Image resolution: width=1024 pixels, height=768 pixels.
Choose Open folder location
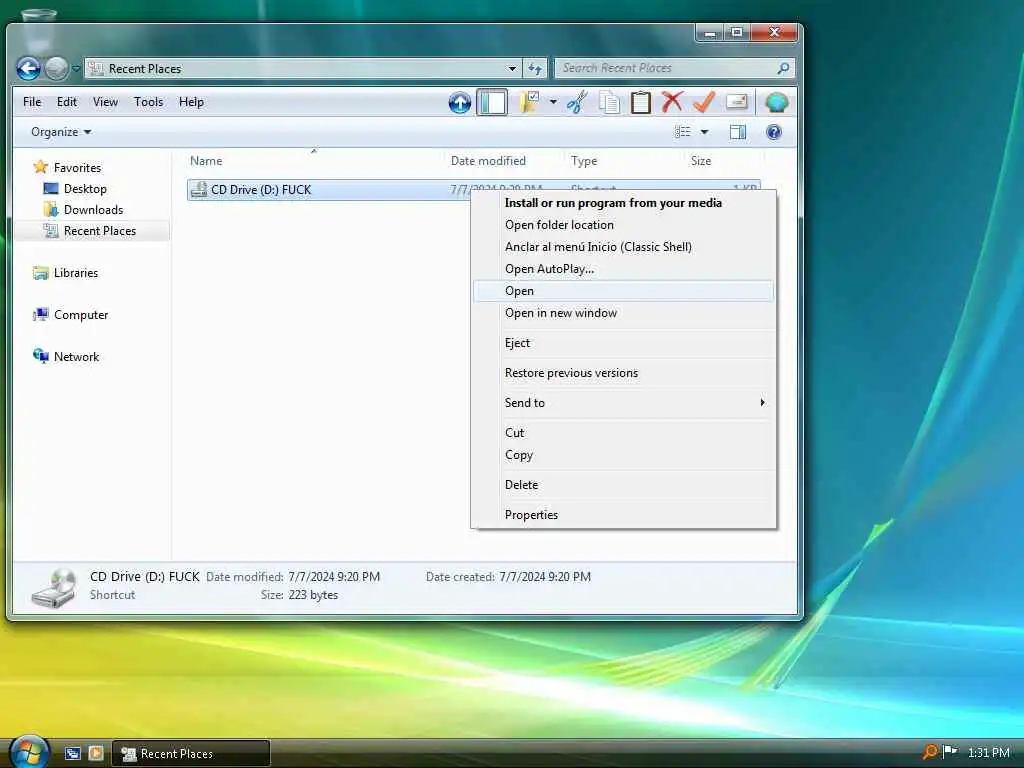tap(624, 225)
